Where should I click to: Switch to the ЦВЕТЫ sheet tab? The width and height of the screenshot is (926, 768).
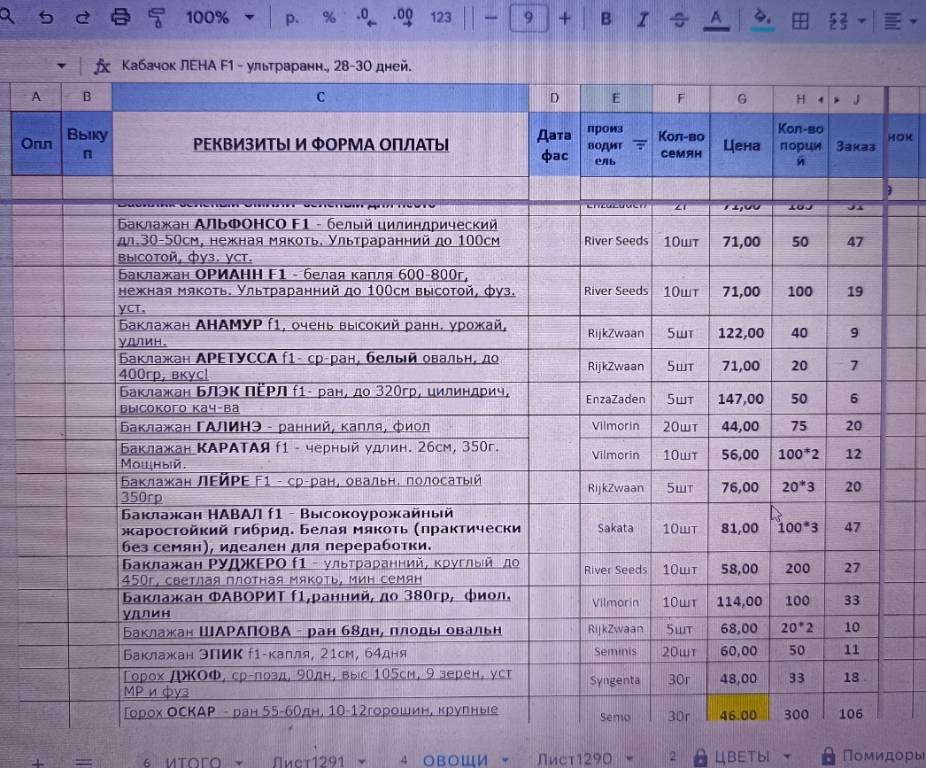pos(742,757)
